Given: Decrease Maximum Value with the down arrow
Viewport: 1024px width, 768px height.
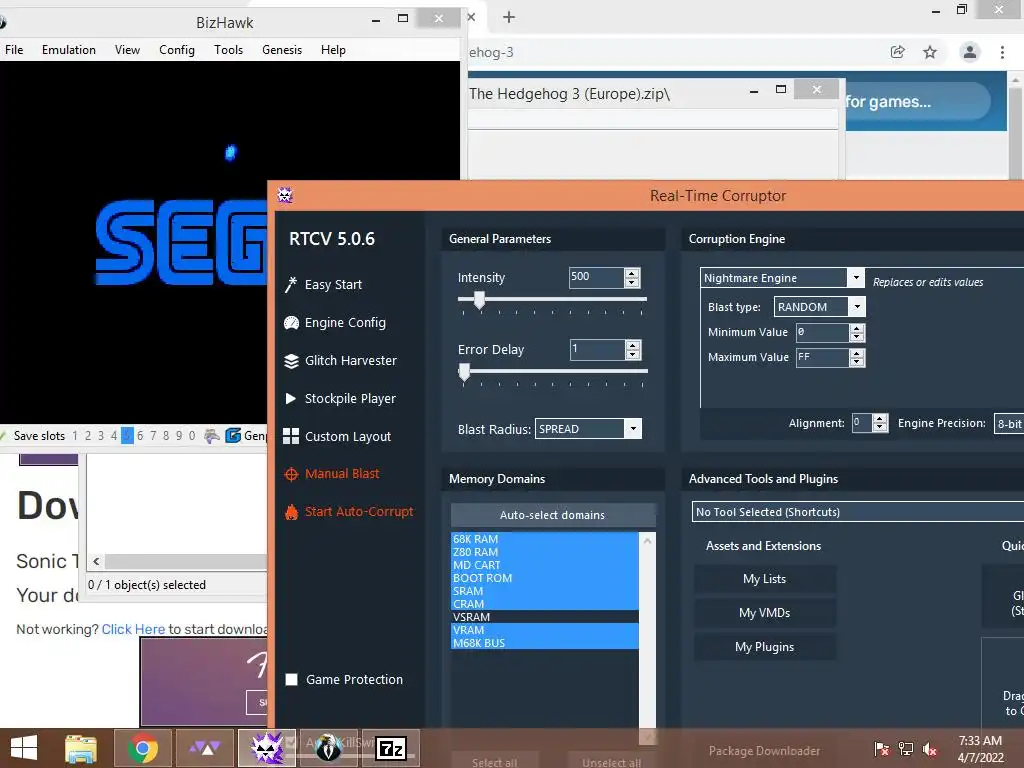Looking at the screenshot, I should tap(857, 362).
